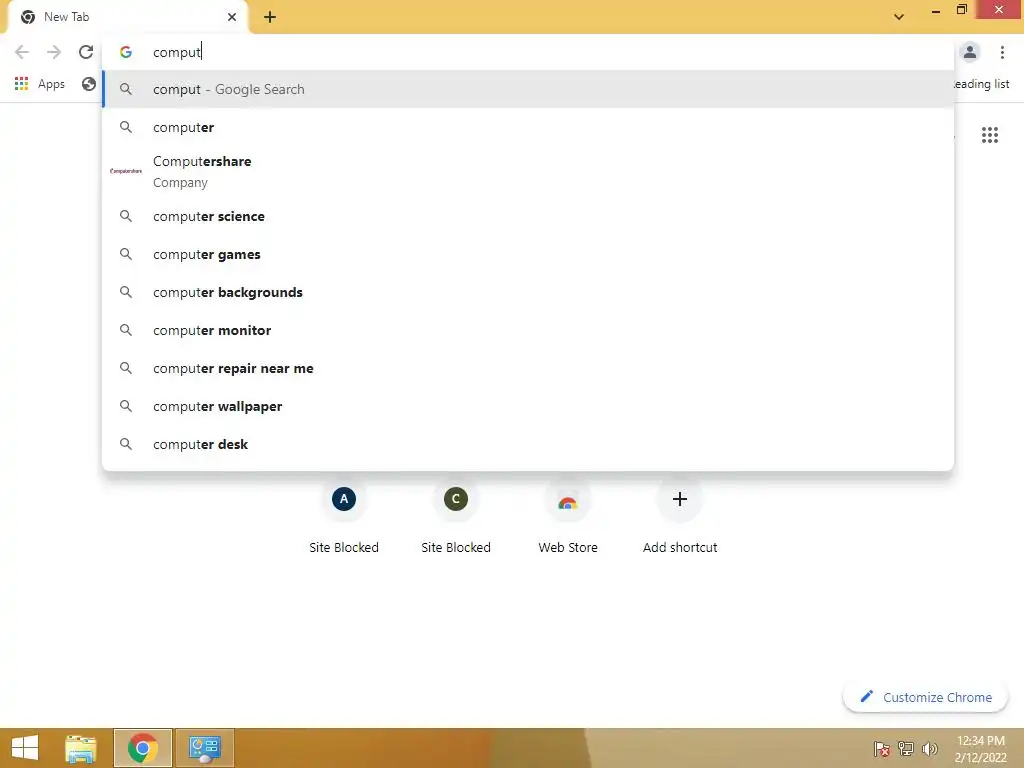Open the Control Panel taskbar icon
Image resolution: width=1024 pixels, height=768 pixels.
click(x=205, y=748)
